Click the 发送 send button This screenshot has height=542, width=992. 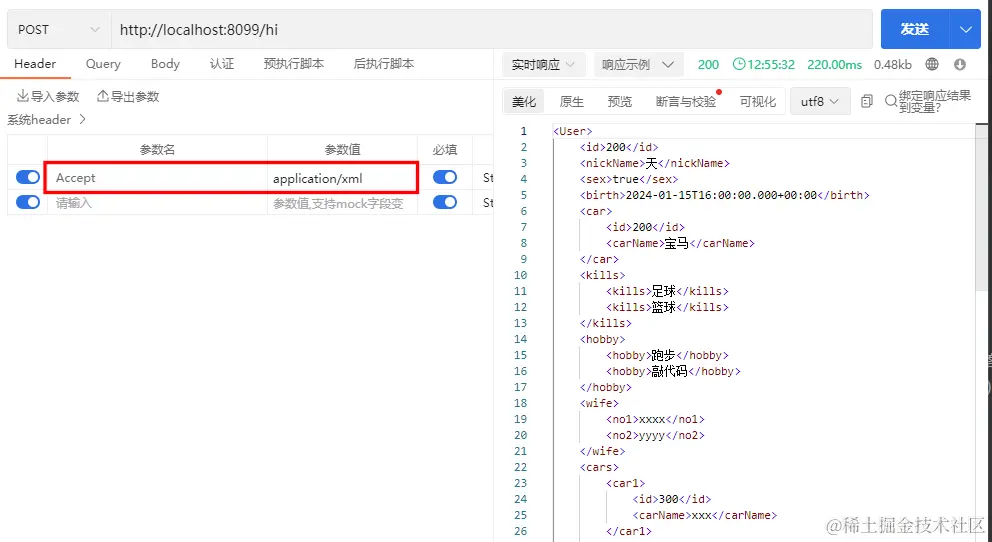(x=915, y=29)
